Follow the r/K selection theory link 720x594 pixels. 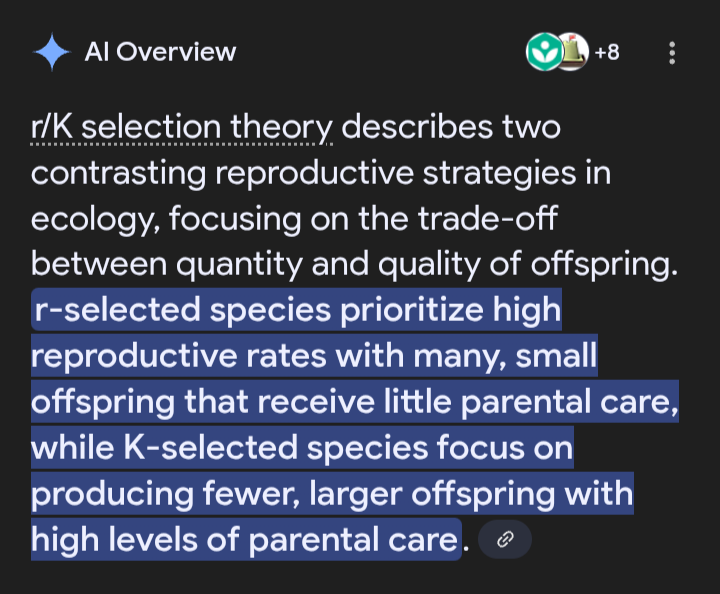182,128
